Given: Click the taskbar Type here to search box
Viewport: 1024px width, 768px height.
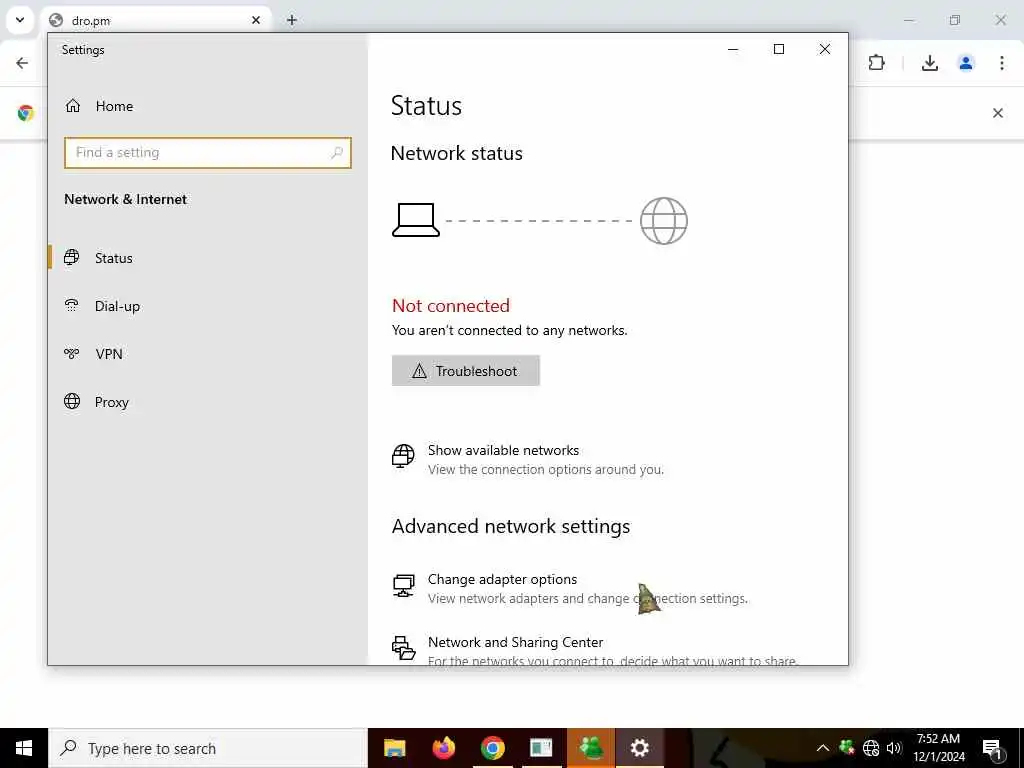Looking at the screenshot, I should coord(208,748).
